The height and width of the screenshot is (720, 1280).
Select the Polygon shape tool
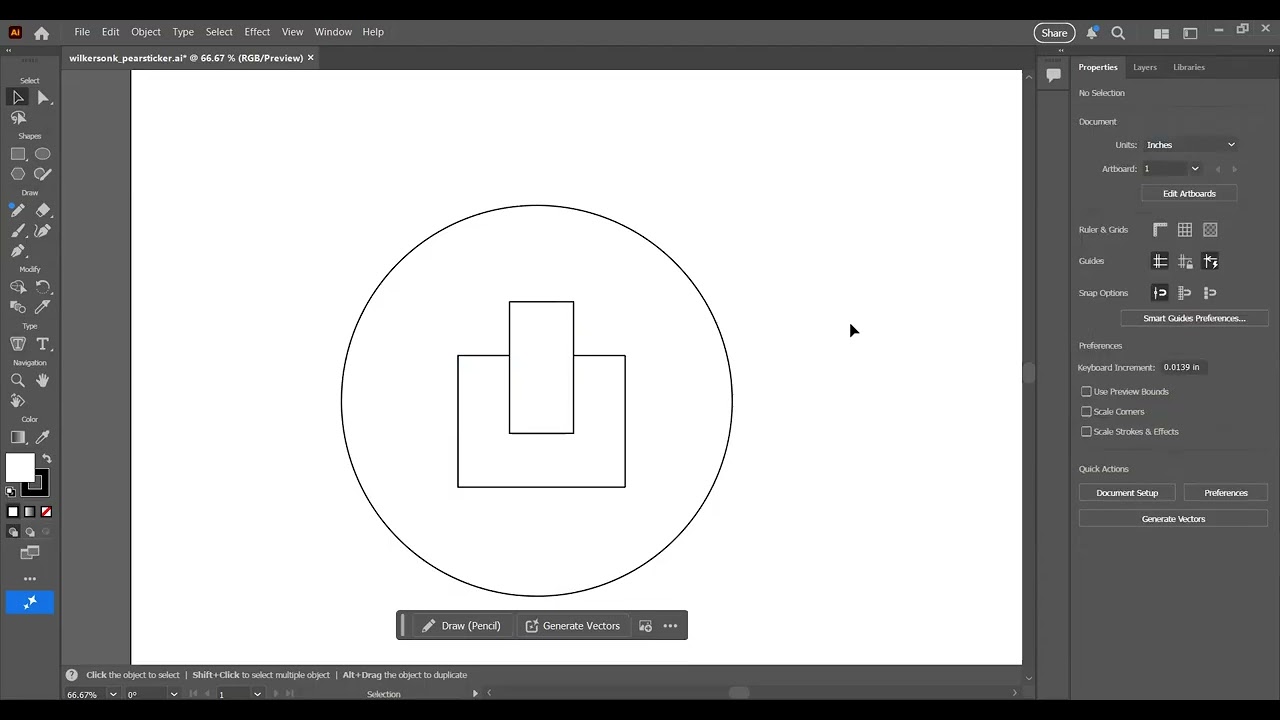(x=18, y=174)
